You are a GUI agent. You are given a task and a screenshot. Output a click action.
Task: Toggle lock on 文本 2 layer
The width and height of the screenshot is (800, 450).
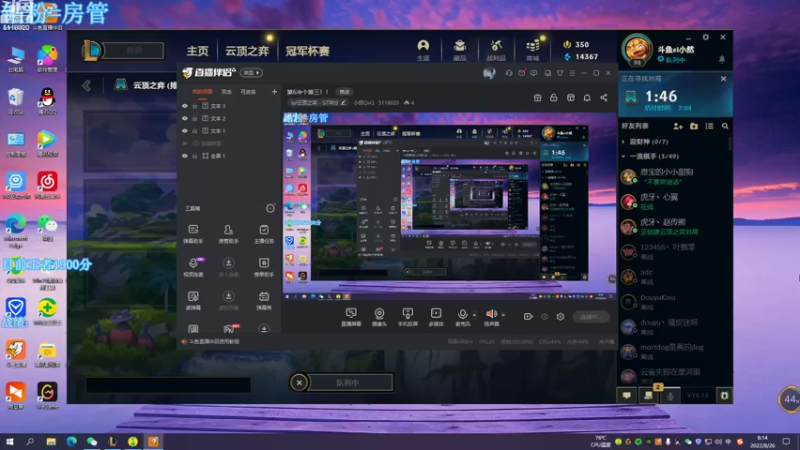(x=194, y=118)
